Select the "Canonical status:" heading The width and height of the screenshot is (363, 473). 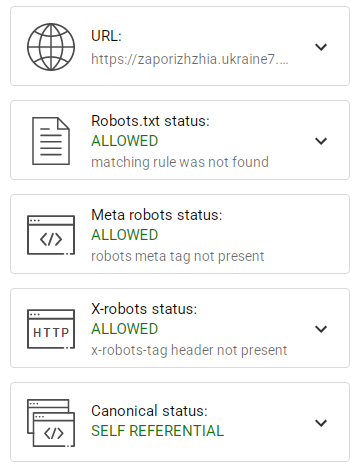click(x=149, y=411)
